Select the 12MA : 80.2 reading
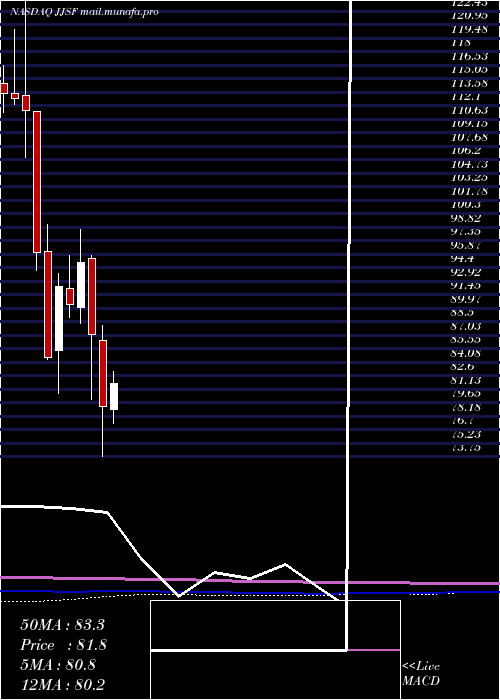 (x=62, y=685)
